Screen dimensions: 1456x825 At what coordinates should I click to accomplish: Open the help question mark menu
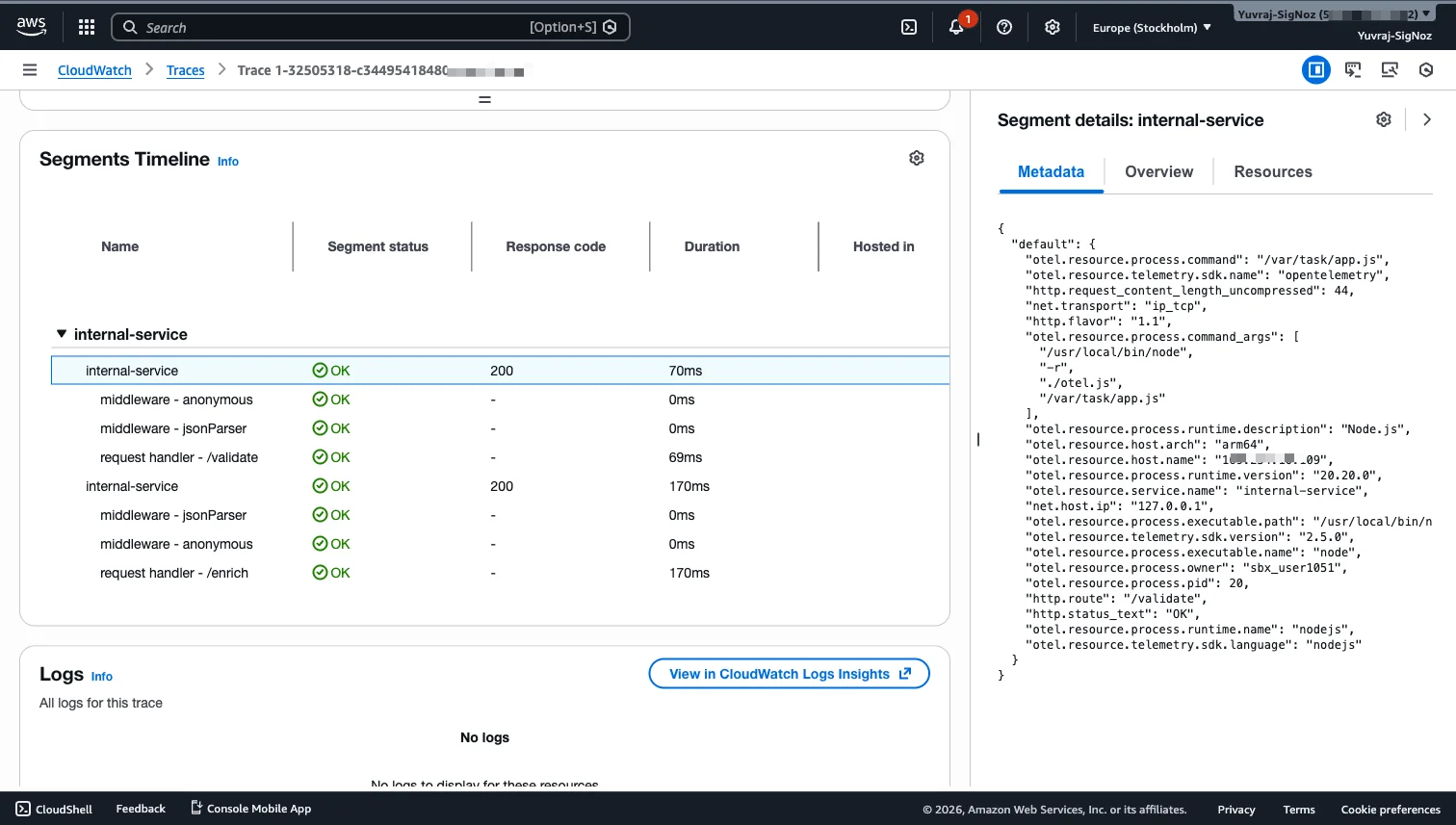[1004, 27]
